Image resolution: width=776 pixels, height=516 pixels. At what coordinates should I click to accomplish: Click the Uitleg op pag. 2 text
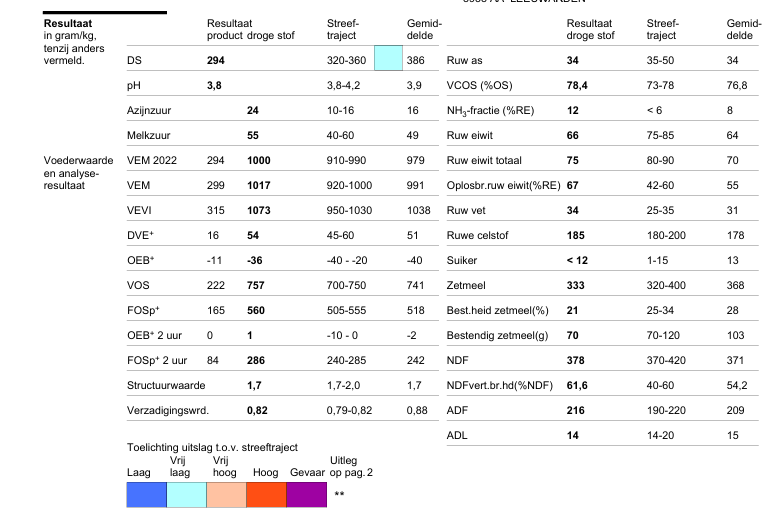[351, 467]
